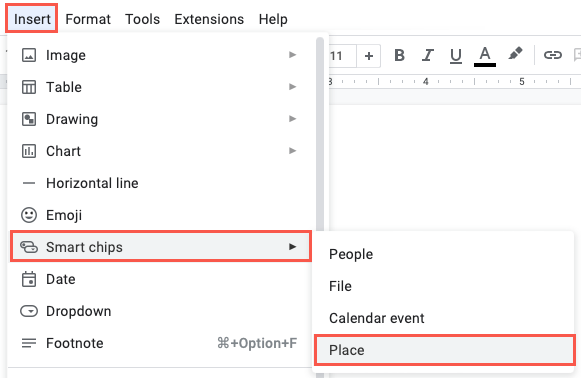Image resolution: width=581 pixels, height=378 pixels.
Task: Select Place smart chip option
Action: coord(444,350)
